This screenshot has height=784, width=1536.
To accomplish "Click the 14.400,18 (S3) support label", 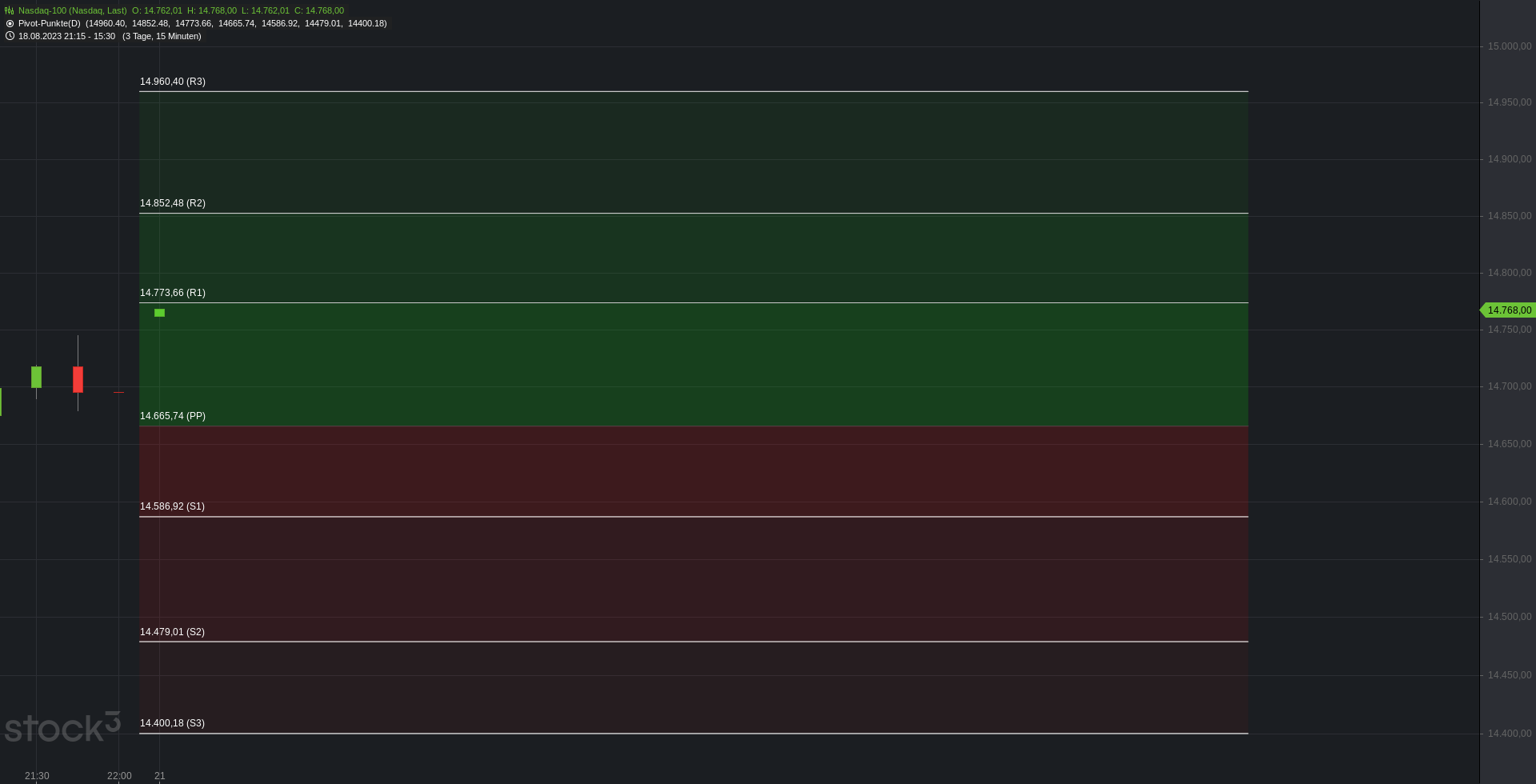I will click(x=172, y=723).
